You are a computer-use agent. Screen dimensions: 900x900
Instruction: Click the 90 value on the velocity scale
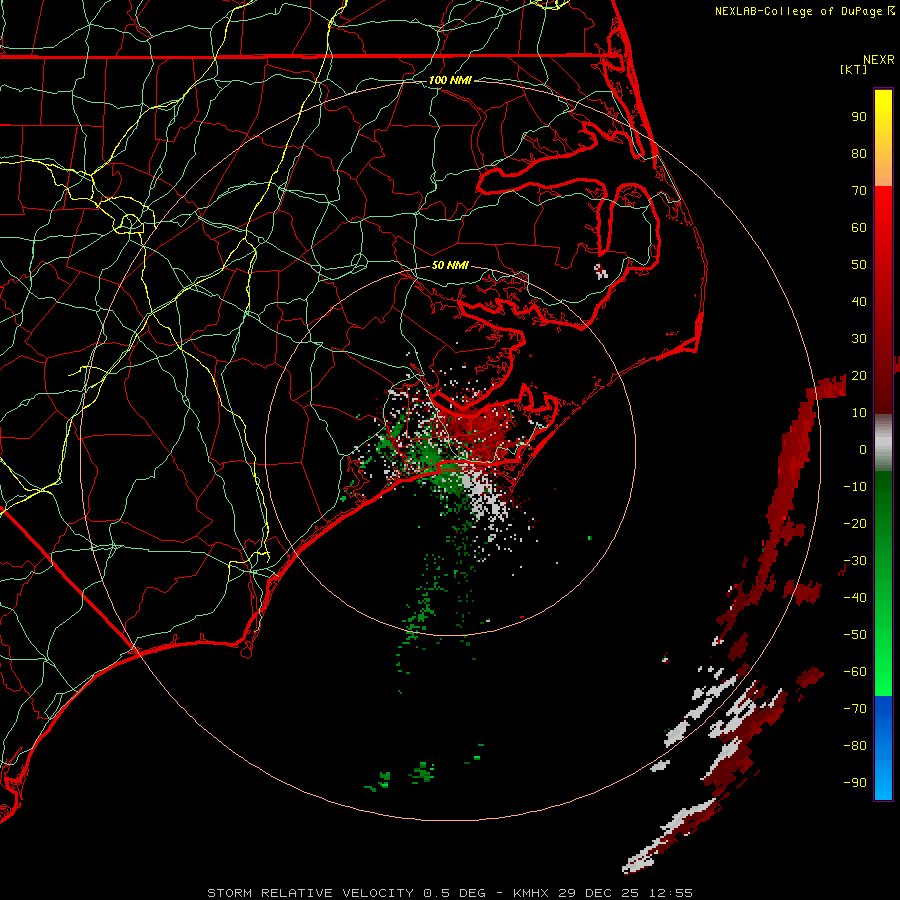coord(859,117)
